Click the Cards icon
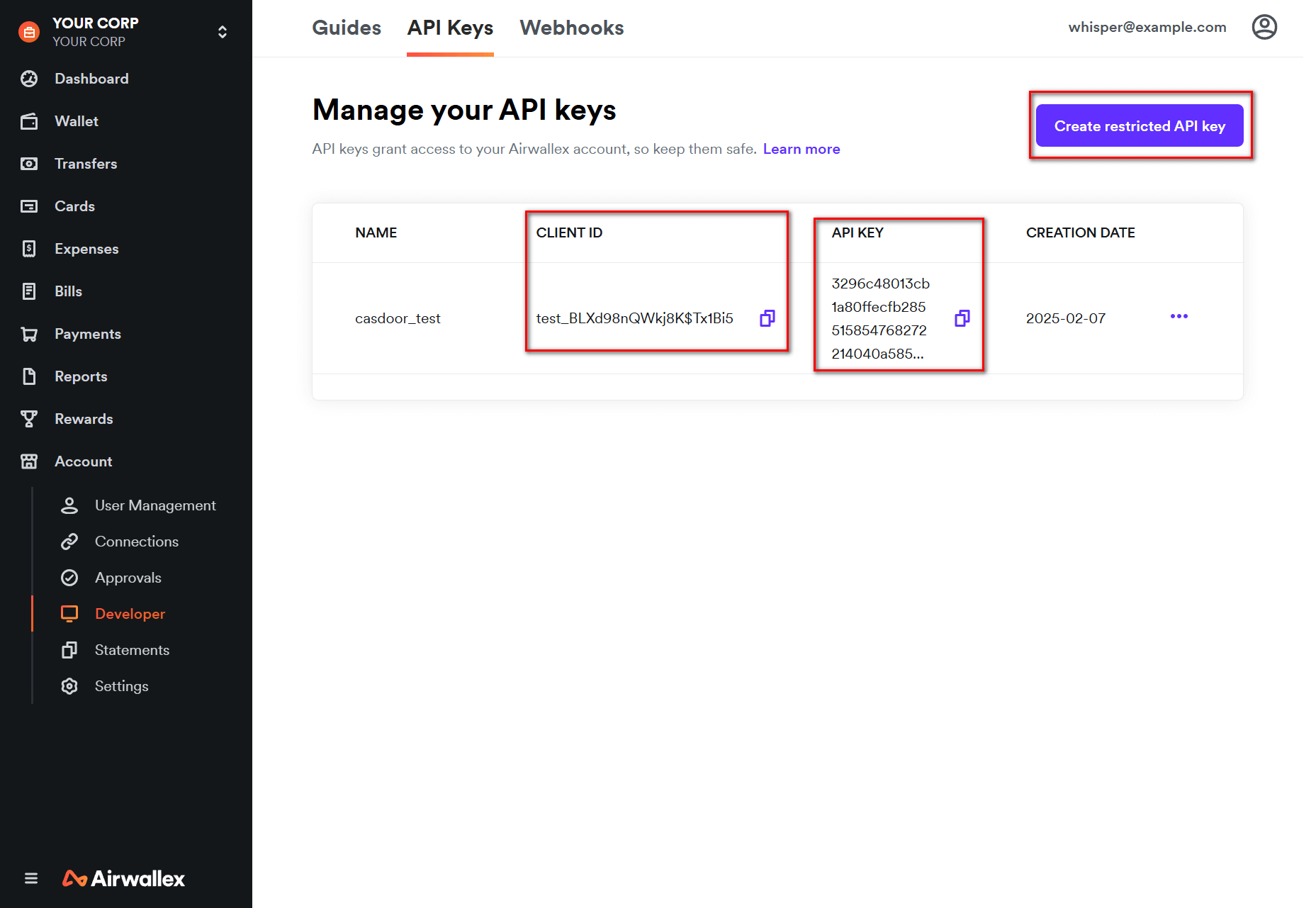This screenshot has width=1316, height=908. [x=29, y=206]
